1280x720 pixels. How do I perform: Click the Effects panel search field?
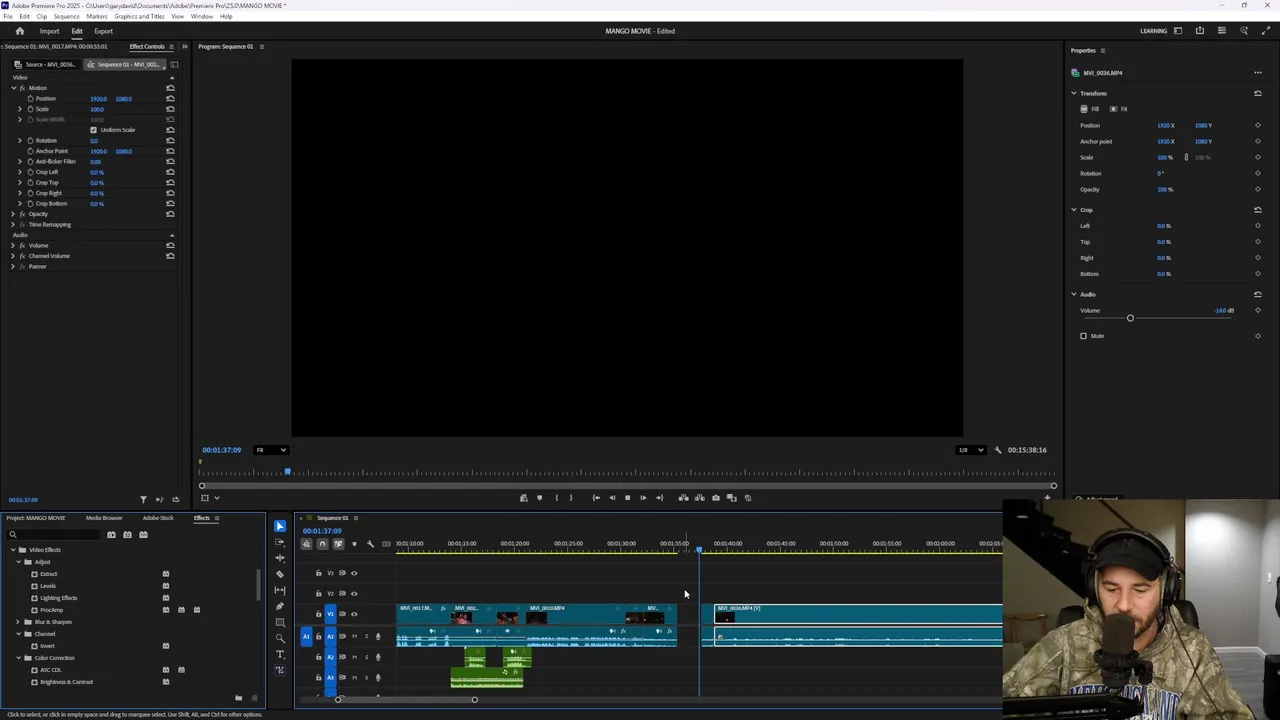(54, 535)
